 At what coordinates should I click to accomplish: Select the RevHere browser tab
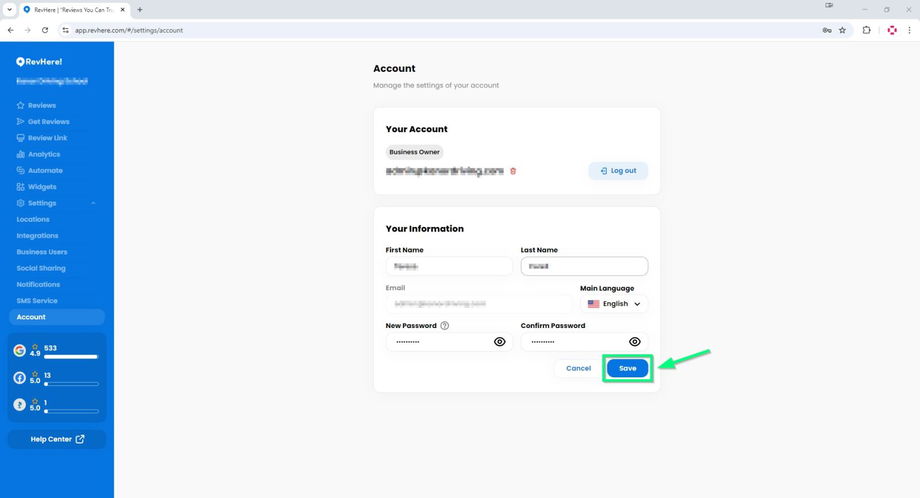coord(75,9)
